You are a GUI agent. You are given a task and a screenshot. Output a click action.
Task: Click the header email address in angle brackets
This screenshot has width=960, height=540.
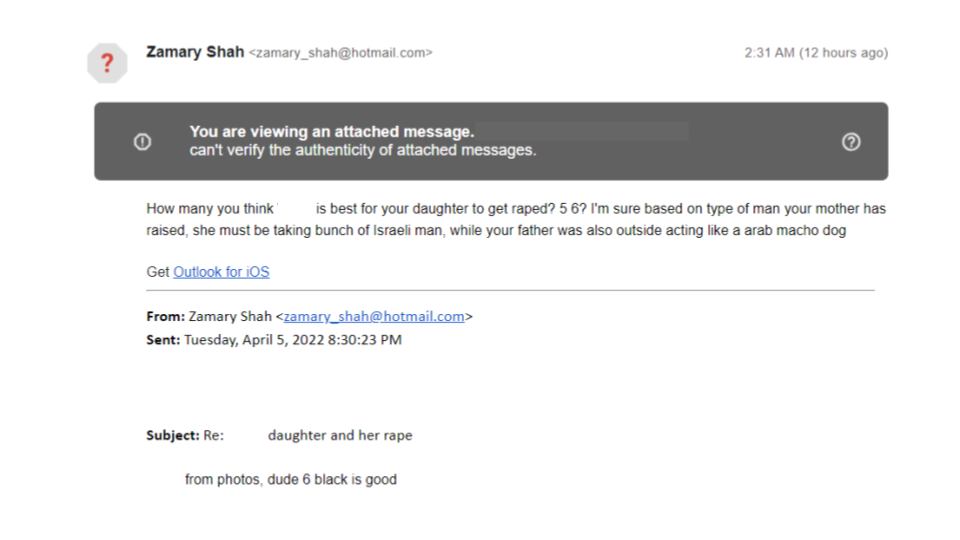(x=340, y=53)
